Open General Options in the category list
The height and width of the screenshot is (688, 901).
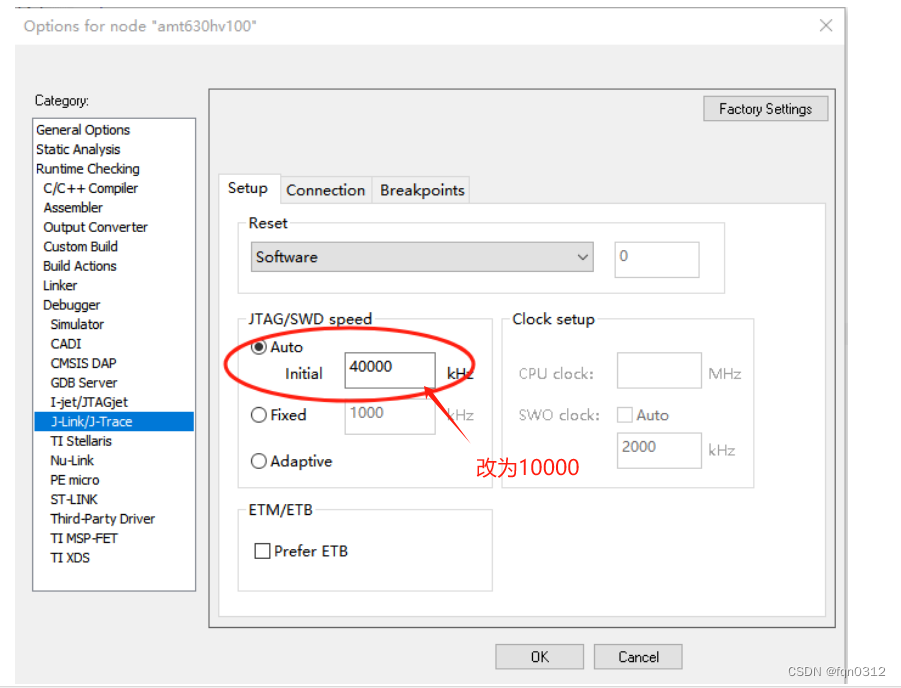[83, 129]
